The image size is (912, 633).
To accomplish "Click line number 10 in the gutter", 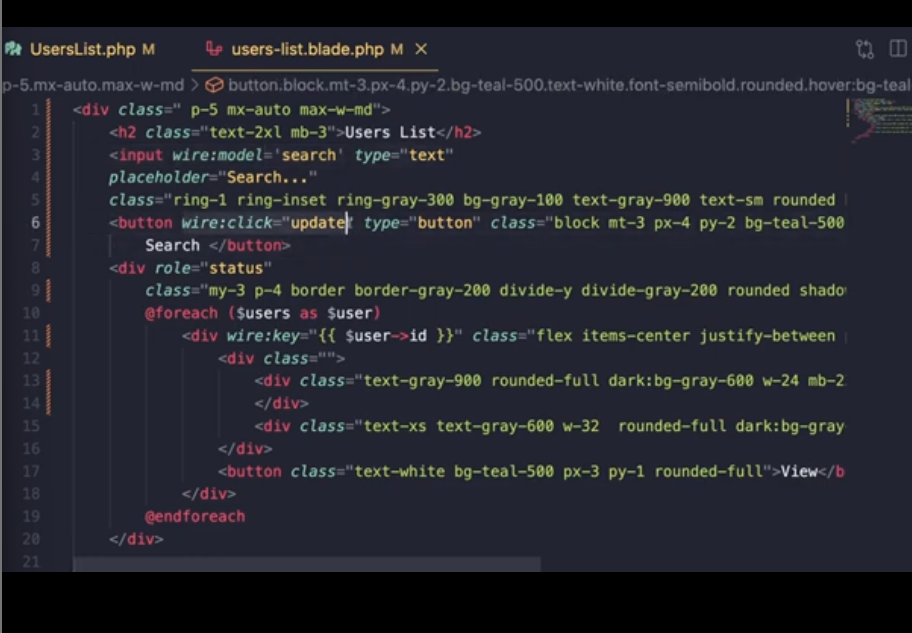I will [x=31, y=313].
